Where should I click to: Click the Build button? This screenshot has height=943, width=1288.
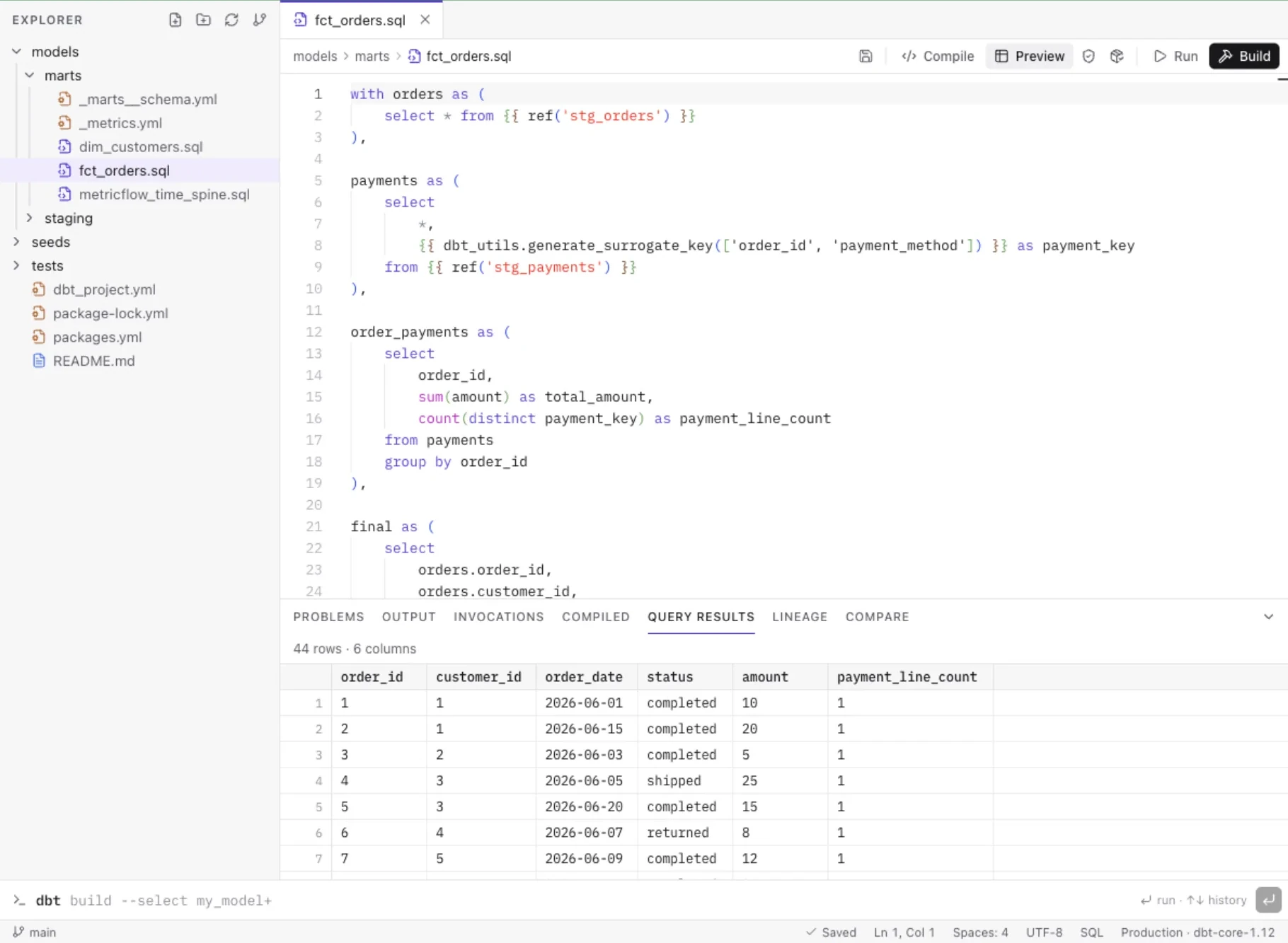pos(1244,56)
